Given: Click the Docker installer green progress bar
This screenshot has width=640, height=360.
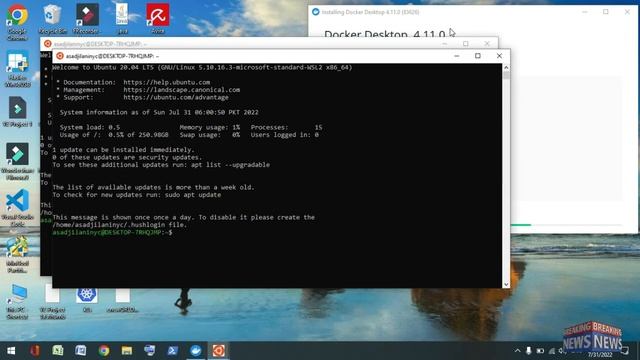Looking at the screenshot, I should coord(520,224).
